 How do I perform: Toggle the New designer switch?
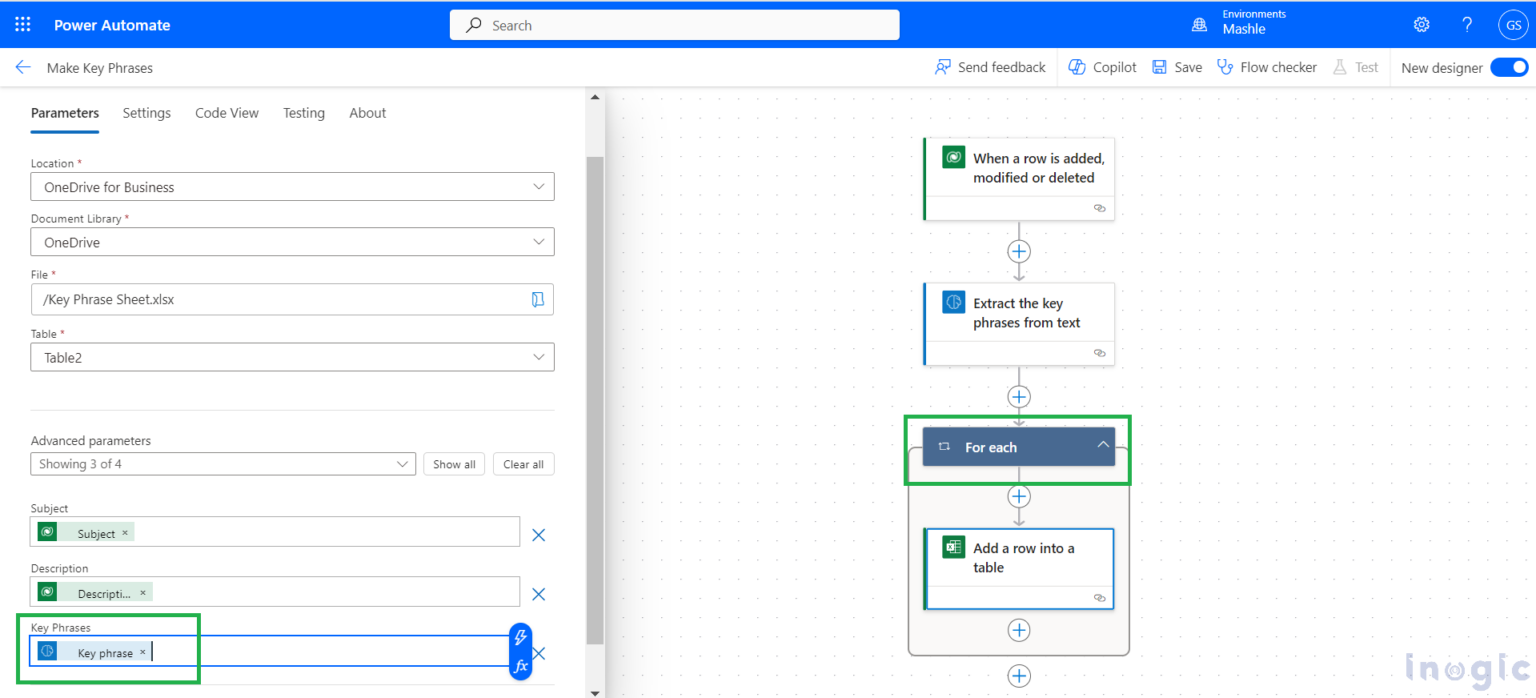click(x=1508, y=67)
